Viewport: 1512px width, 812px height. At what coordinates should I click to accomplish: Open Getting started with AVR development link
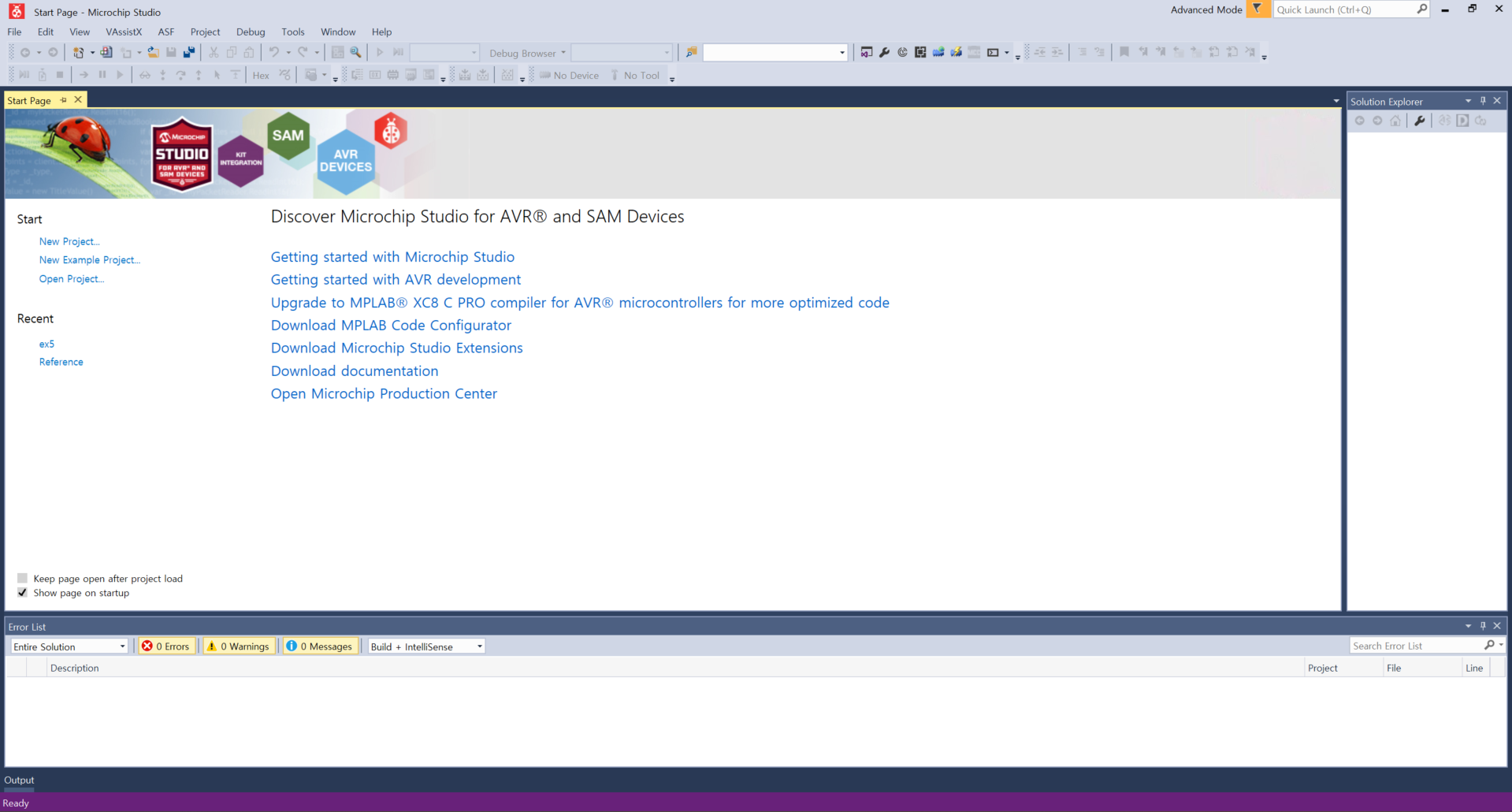pyautogui.click(x=396, y=280)
